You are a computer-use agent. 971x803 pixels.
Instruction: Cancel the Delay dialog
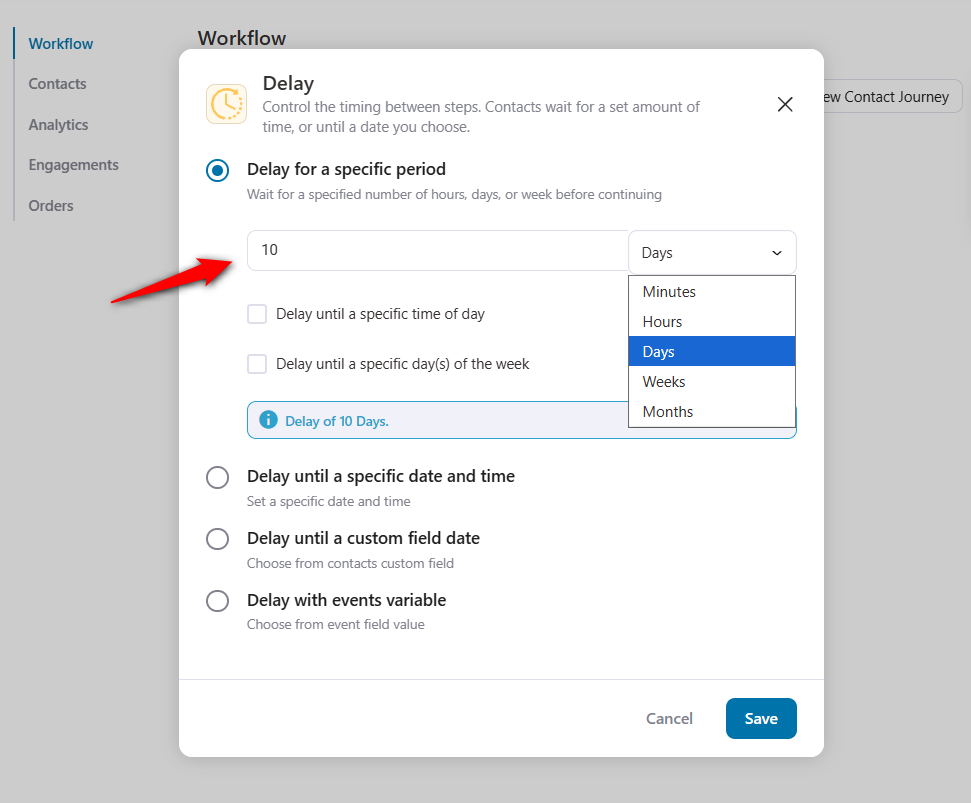pyautogui.click(x=669, y=718)
